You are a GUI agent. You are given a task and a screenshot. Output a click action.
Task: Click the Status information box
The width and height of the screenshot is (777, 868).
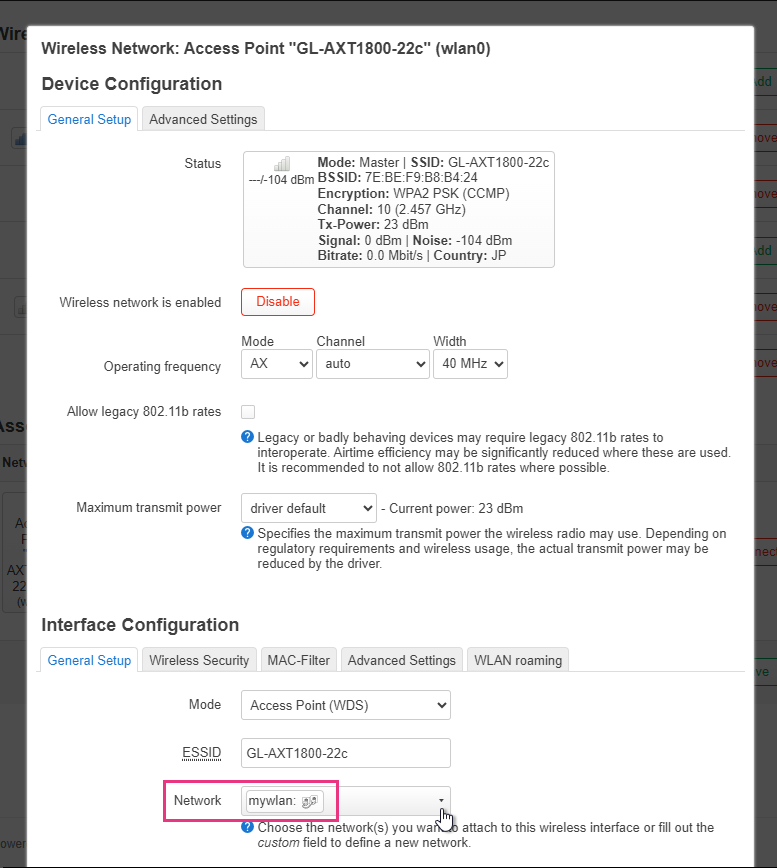(x=399, y=210)
